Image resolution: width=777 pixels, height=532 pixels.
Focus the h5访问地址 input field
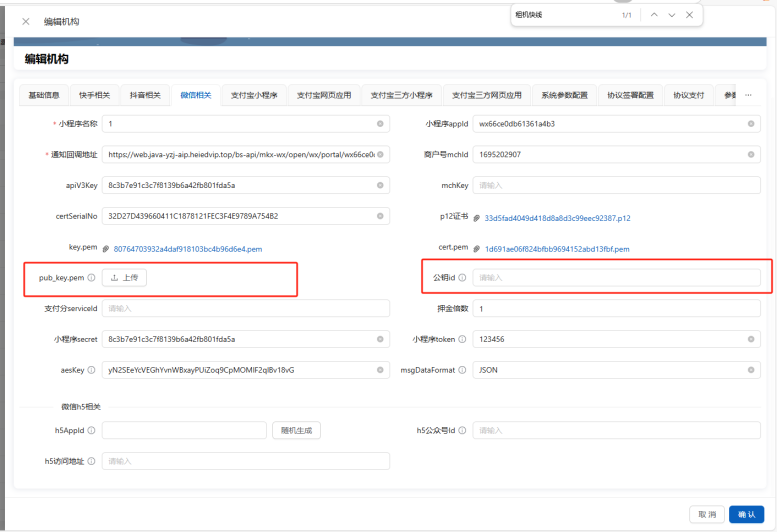[x=246, y=461]
